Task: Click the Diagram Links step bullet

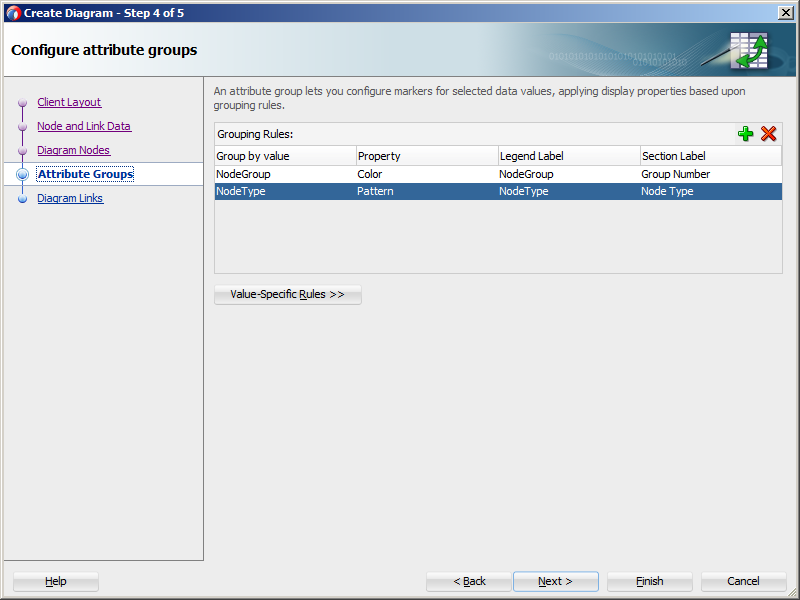Action: 22,198
